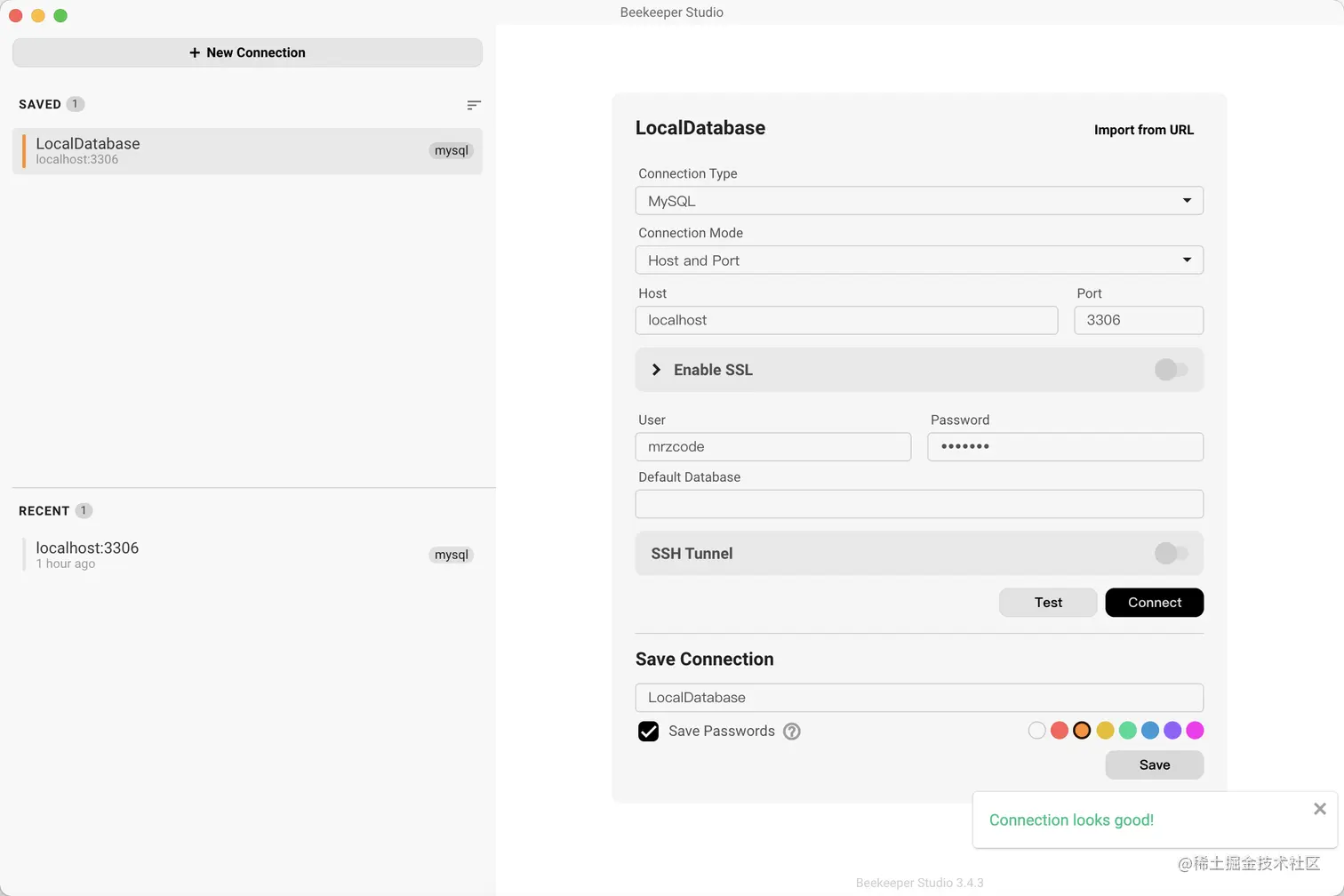Select saved connection LocalDatabase in sidebar
This screenshot has height=896, width=1344.
pyautogui.click(x=247, y=151)
